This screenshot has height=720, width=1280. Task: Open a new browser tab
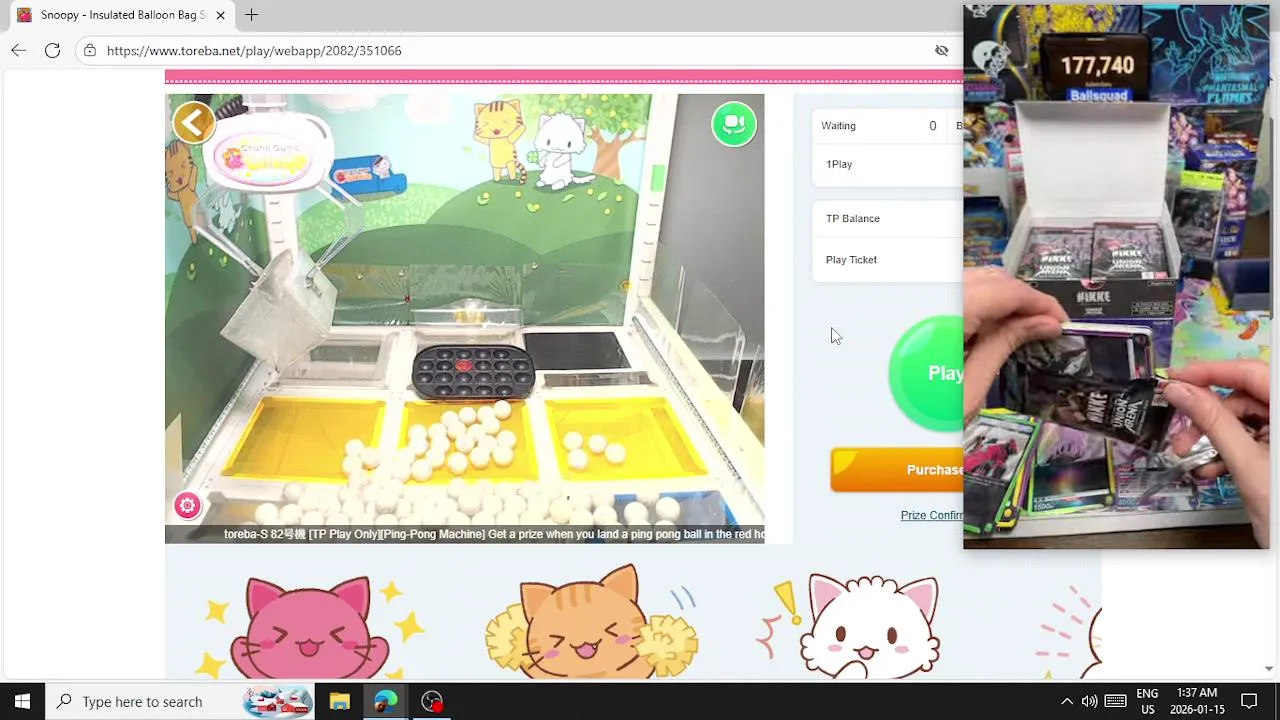click(251, 15)
